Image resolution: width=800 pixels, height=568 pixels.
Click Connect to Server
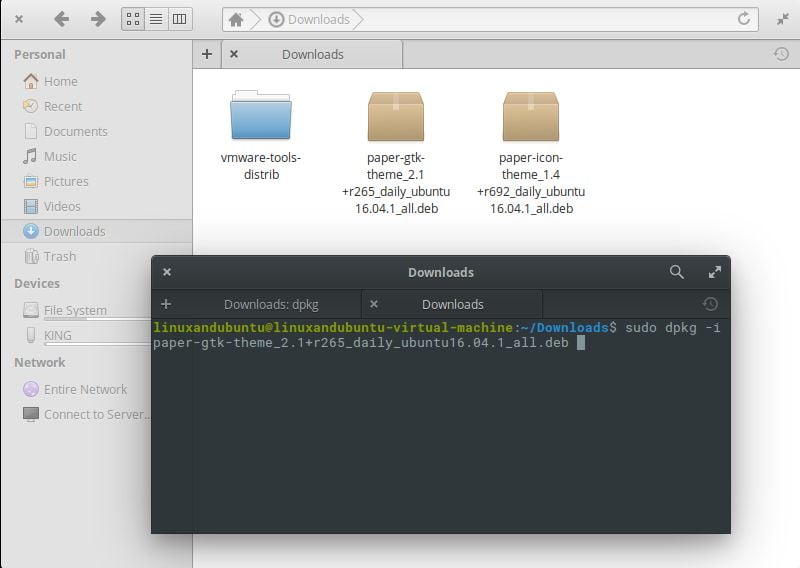(86, 414)
